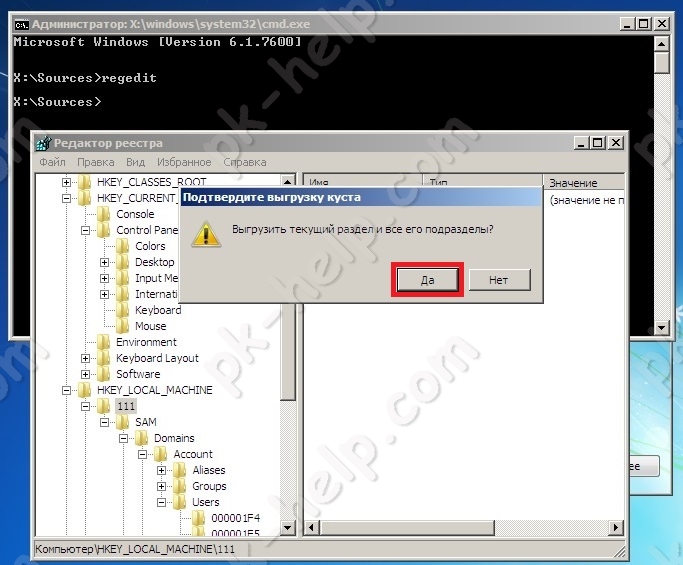683x565 pixels.
Task: Select Keyboard folder icon
Action: (122, 310)
